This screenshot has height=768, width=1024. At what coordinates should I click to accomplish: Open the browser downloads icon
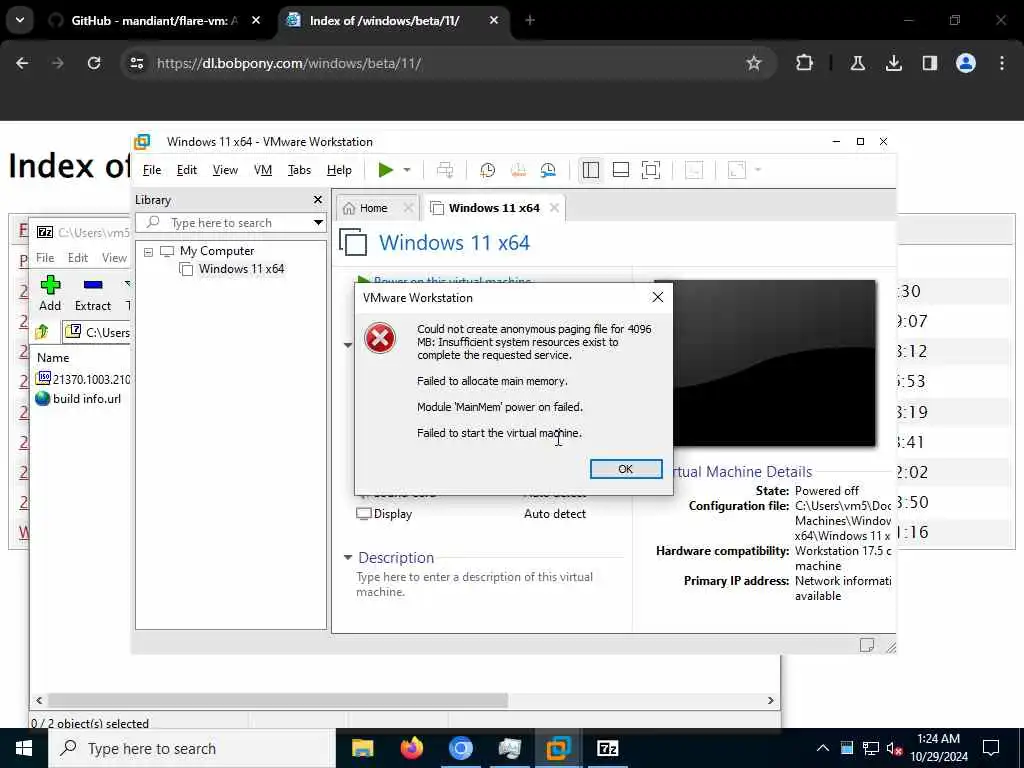coord(893,63)
